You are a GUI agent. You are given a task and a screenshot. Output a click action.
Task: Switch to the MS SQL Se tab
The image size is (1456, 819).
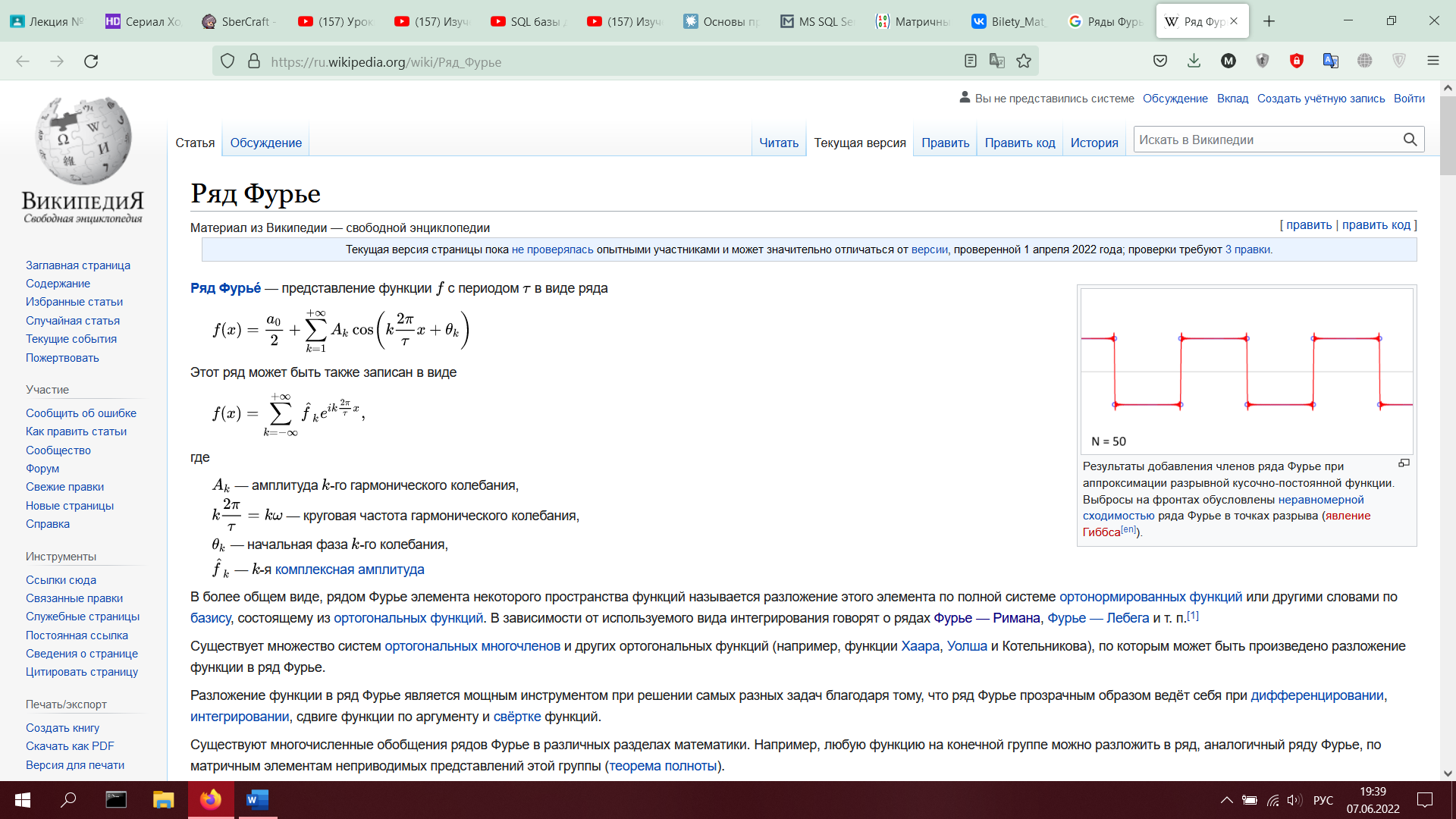[x=817, y=21]
